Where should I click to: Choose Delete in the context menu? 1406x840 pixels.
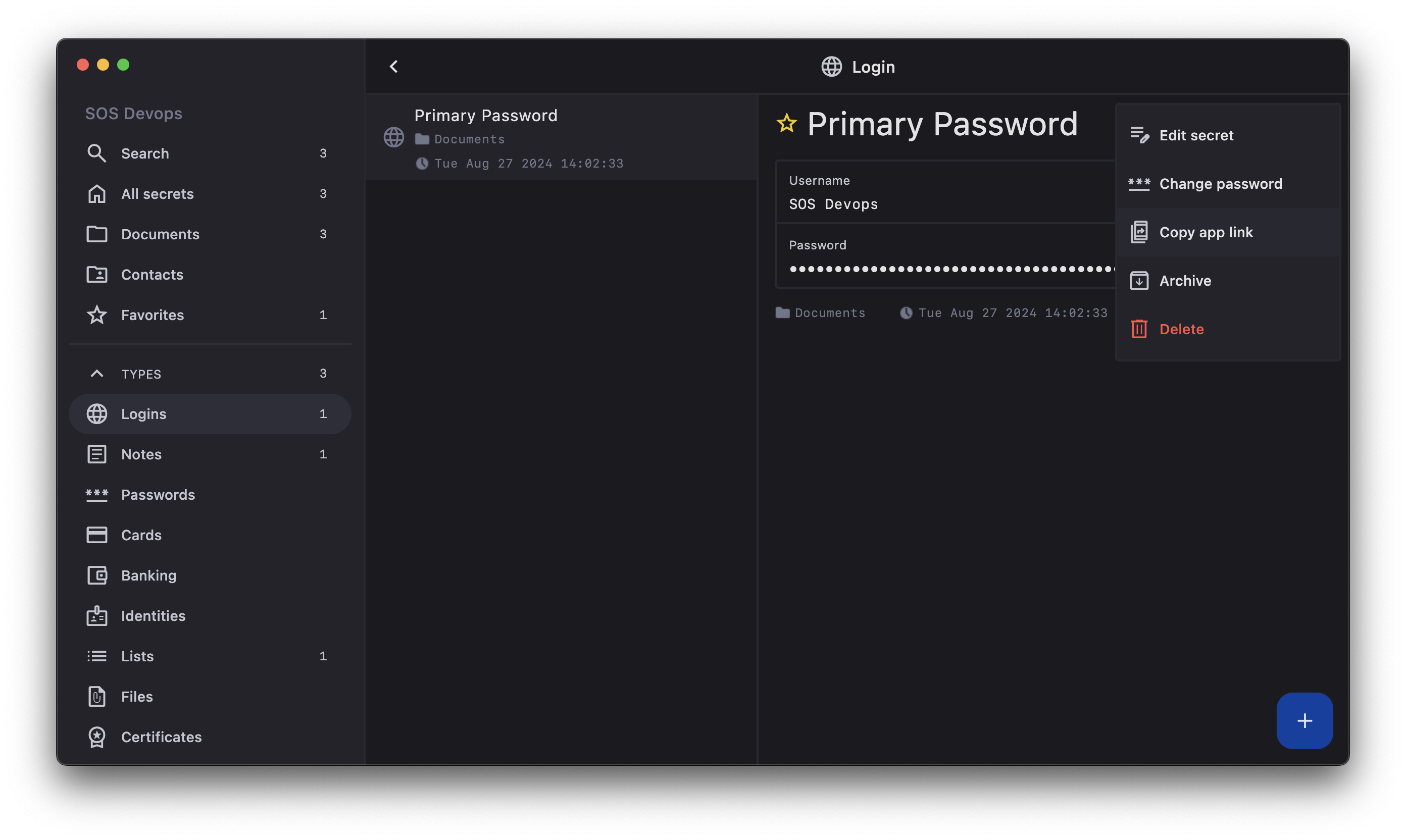[x=1228, y=329]
